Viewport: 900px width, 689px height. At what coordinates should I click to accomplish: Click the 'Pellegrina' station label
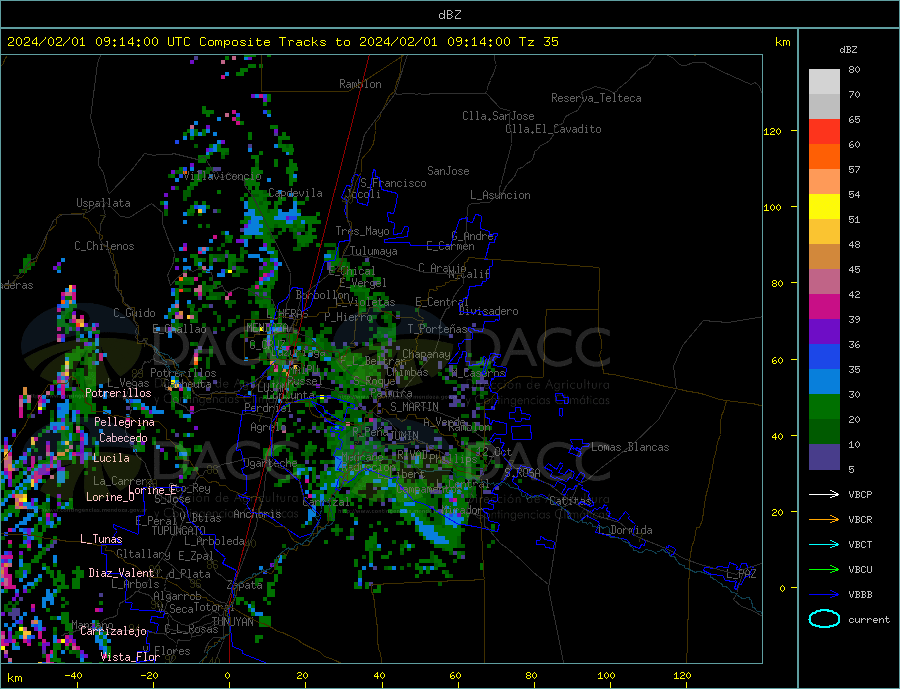[125, 422]
